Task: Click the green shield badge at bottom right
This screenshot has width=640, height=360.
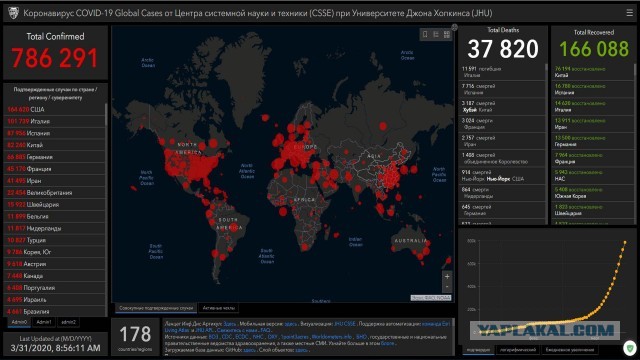Action: pyautogui.click(x=630, y=349)
